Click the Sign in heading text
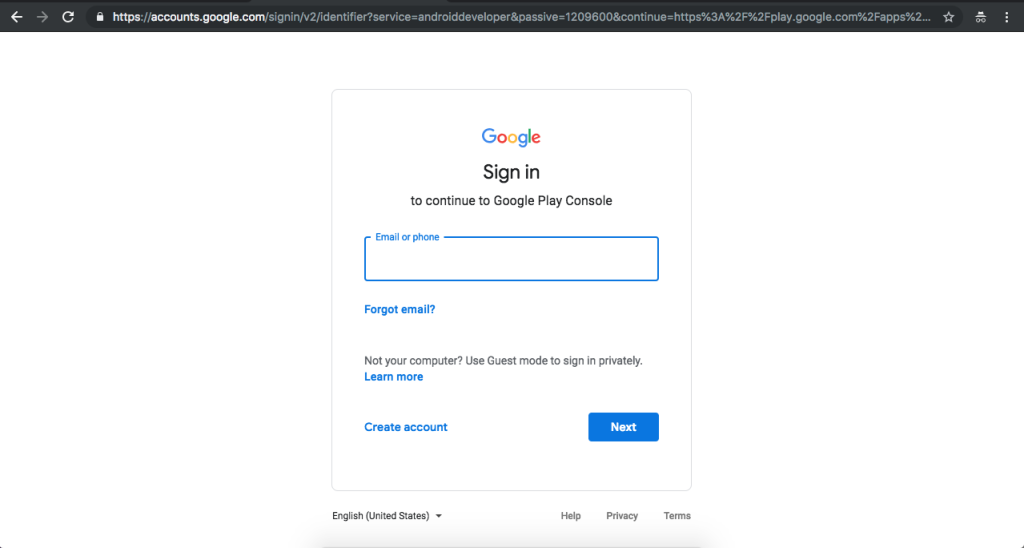This screenshot has height=548, width=1024. tap(511, 172)
